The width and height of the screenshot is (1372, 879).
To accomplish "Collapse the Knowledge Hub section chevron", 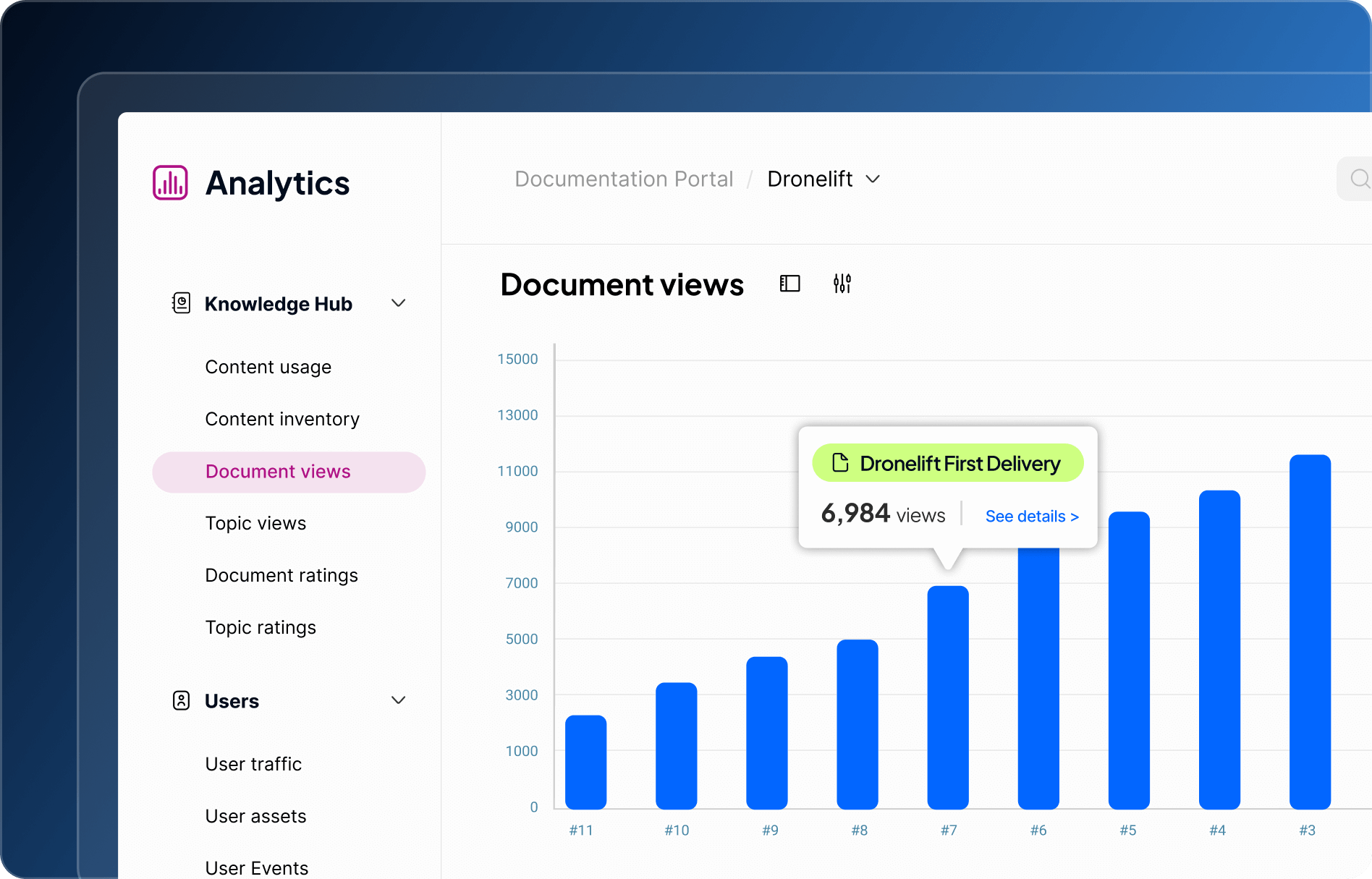I will click(398, 303).
